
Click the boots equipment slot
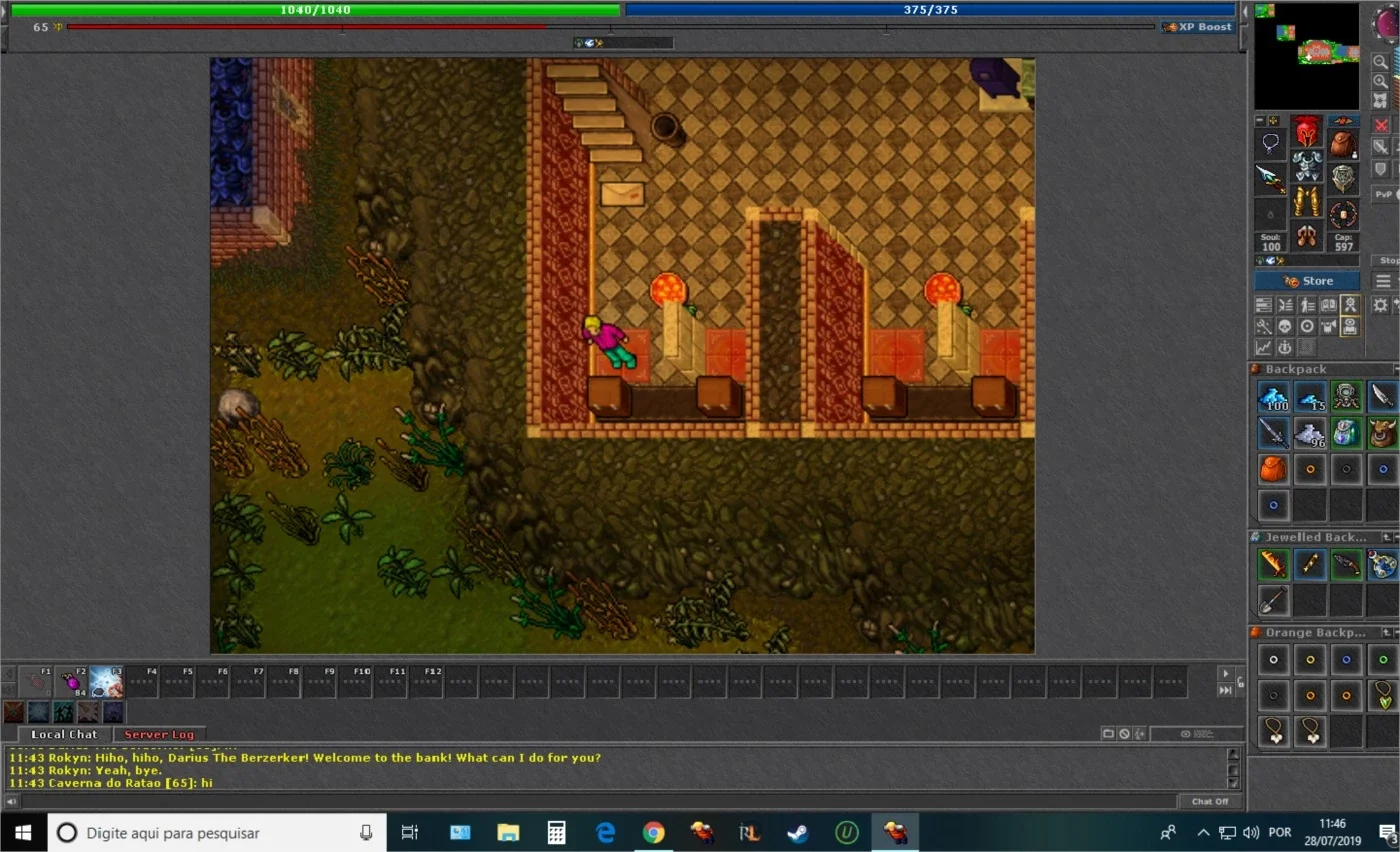pos(1306,236)
